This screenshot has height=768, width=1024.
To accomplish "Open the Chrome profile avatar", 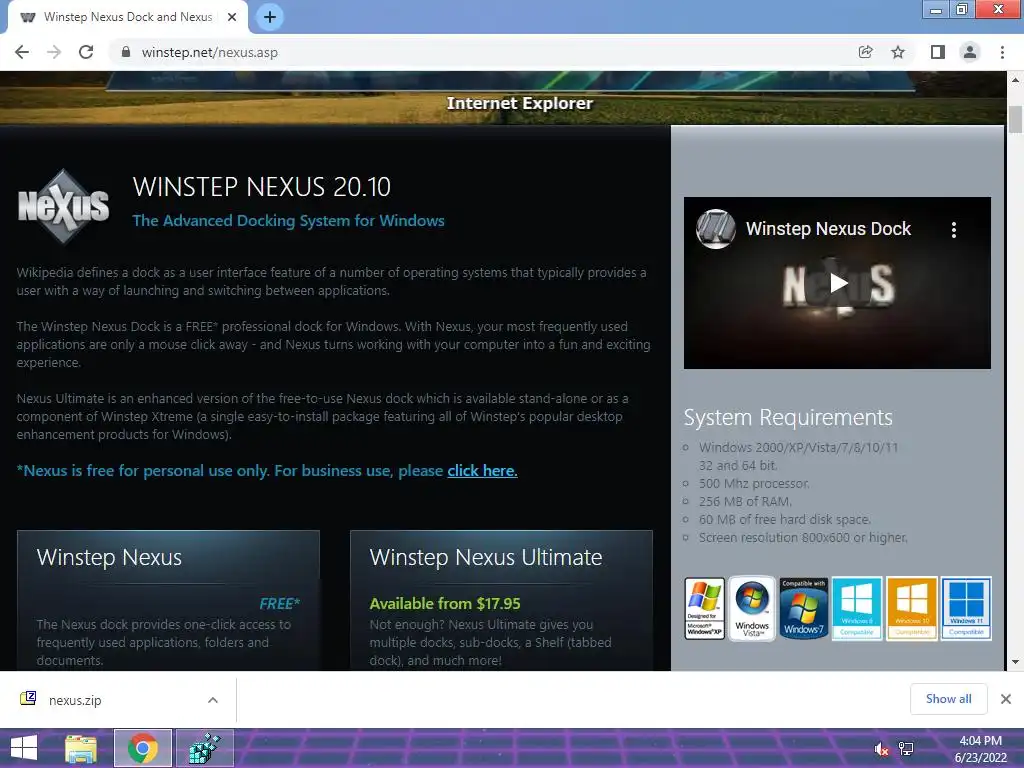I will pos(970,52).
